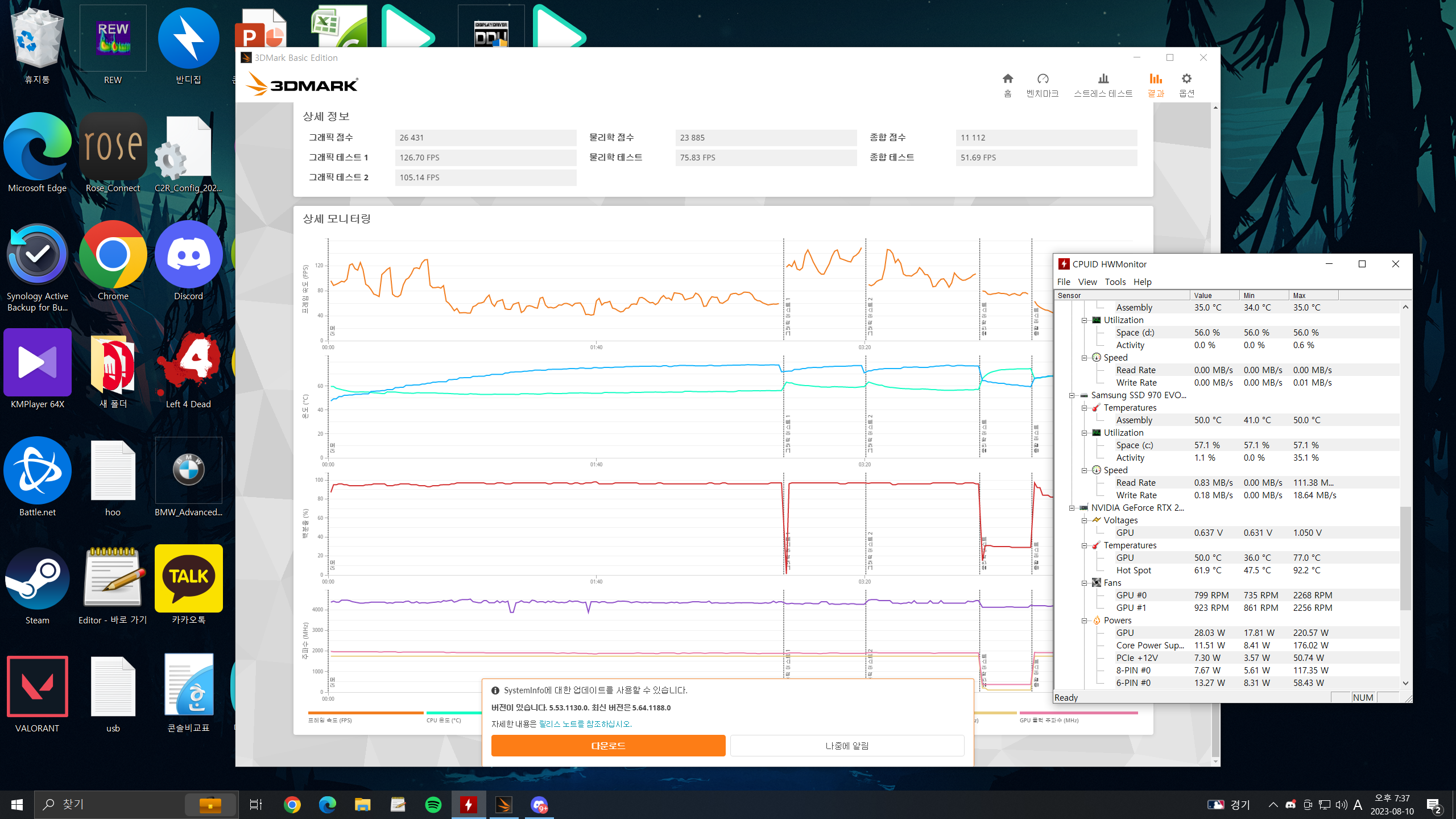The image size is (1456, 819).
Task: Open Rose_Connect desktop icon
Action: pyautogui.click(x=113, y=154)
